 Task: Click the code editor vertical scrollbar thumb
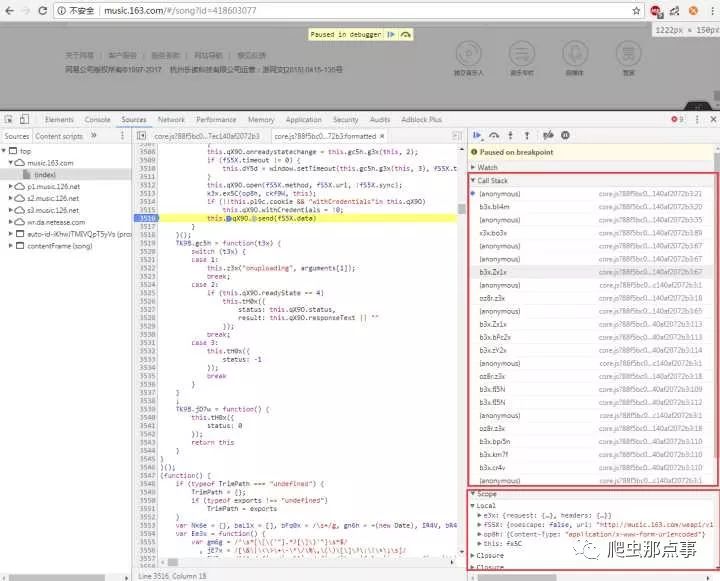(x=461, y=209)
